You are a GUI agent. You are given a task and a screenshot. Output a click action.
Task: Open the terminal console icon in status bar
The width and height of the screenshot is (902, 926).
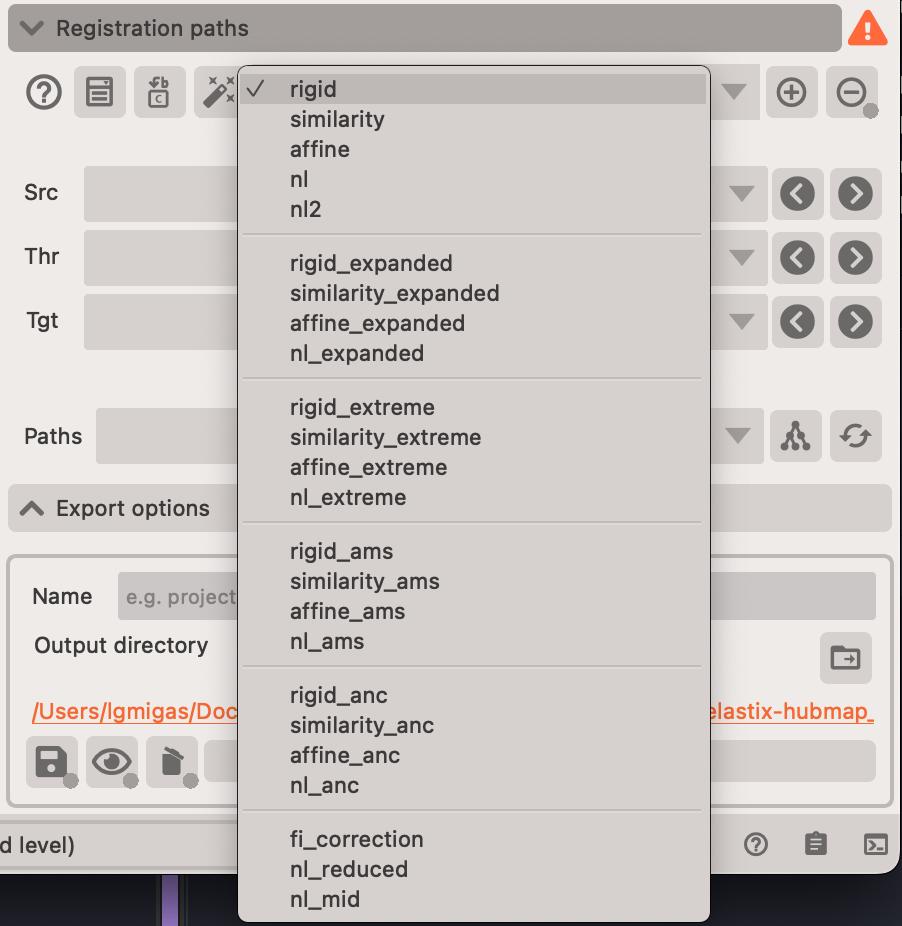pyautogui.click(x=876, y=845)
